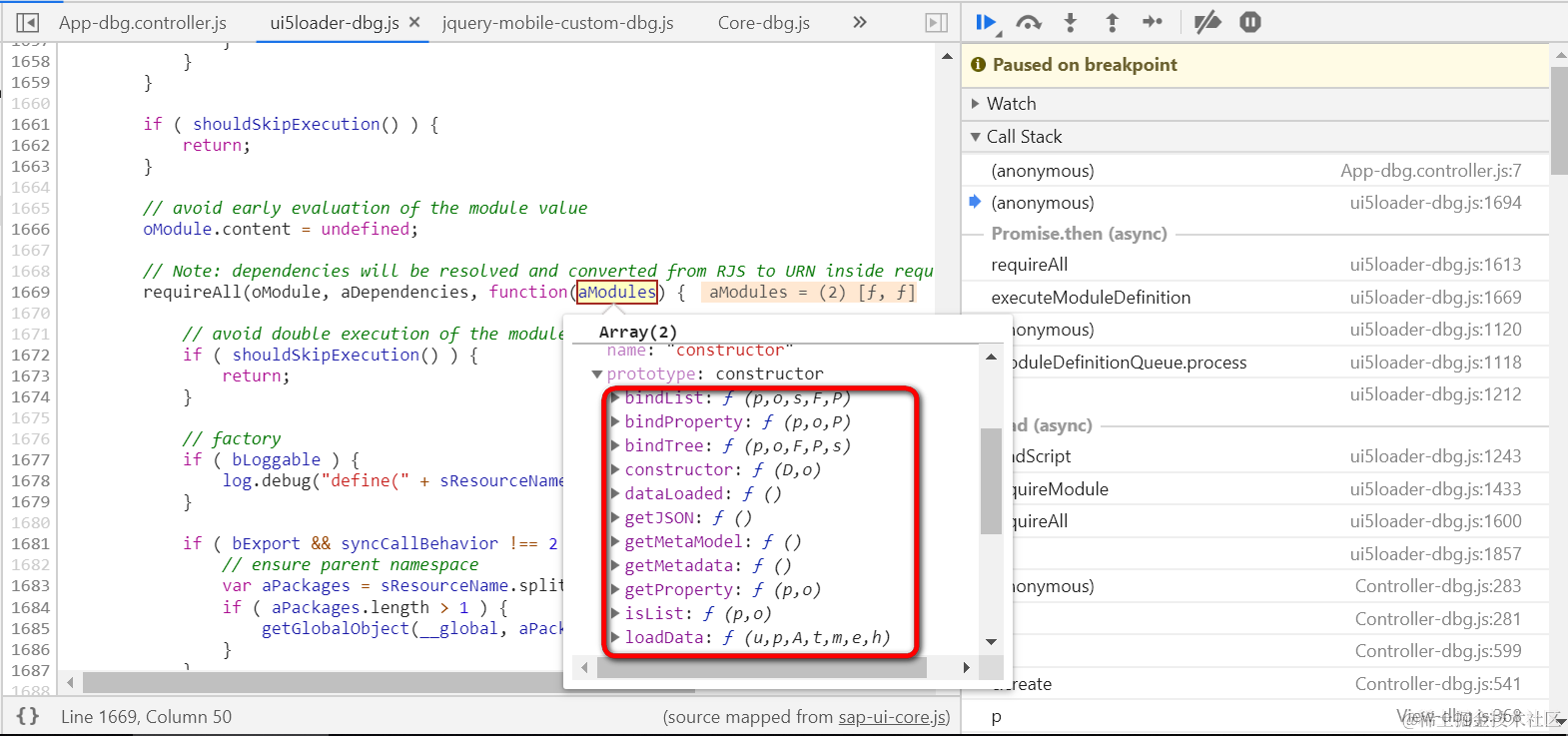Resume script execution
The height and width of the screenshot is (736, 1568).
[987, 22]
